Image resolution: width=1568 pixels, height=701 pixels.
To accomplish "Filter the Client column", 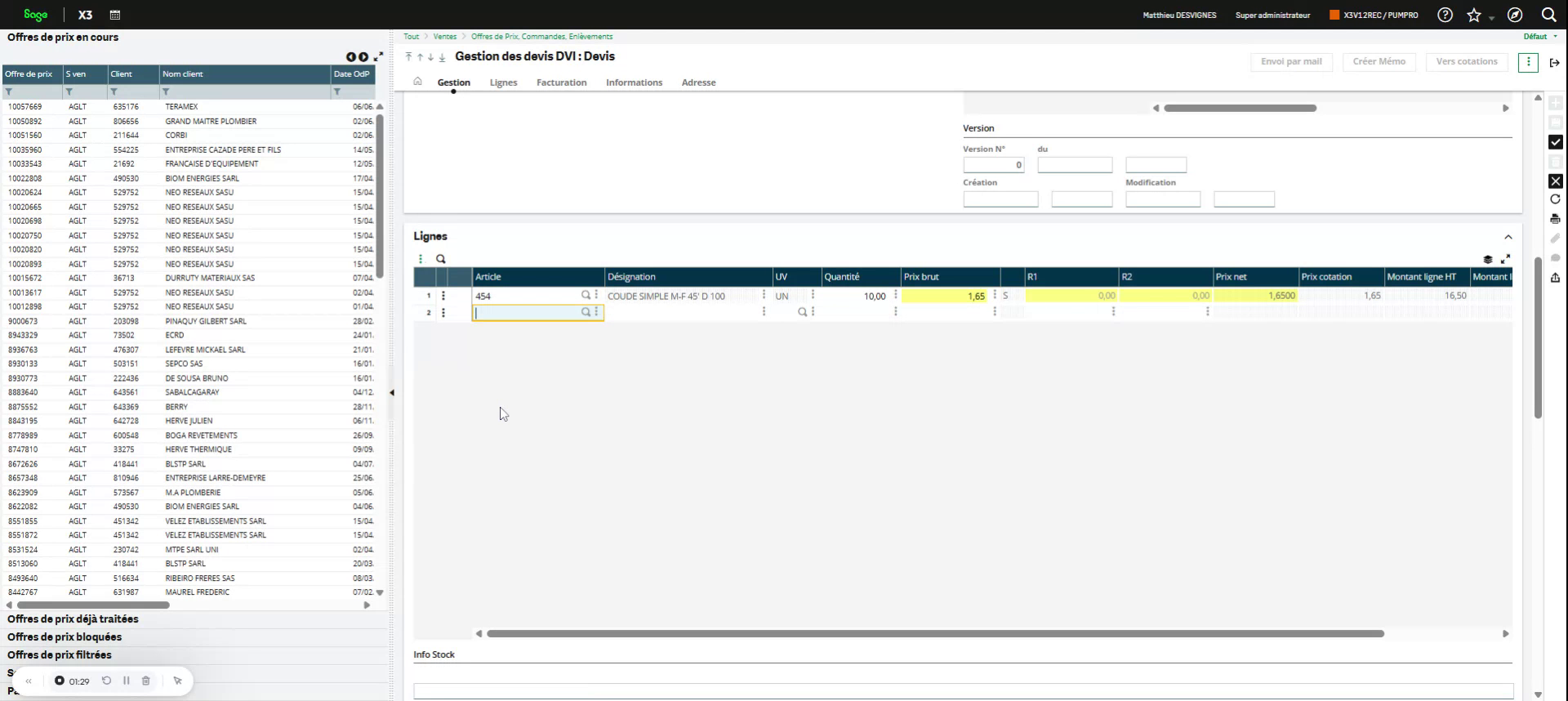I will 114,92.
